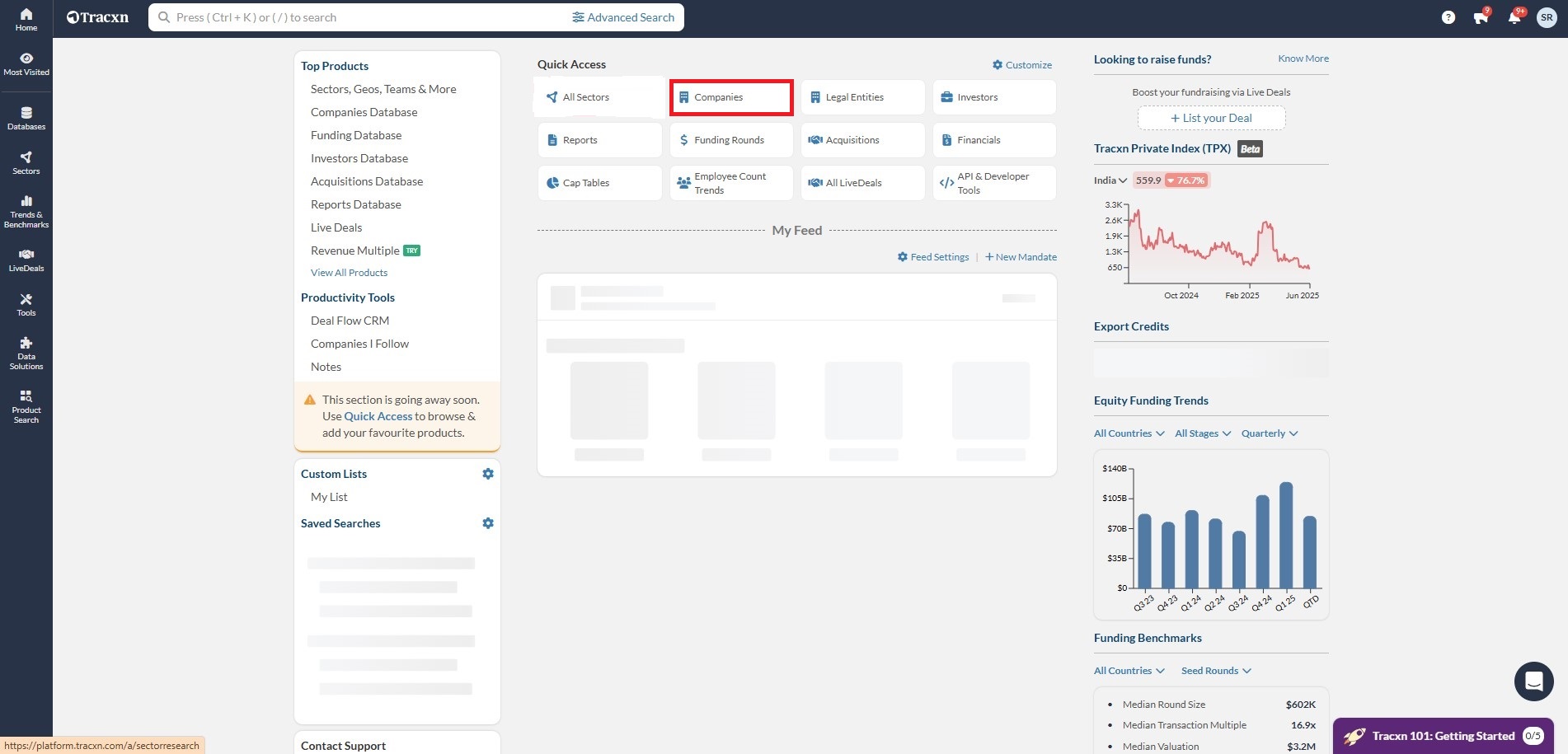Open Trends & Benchmarks in sidebar
Viewport: 1568px width, 754px height.
tap(26, 211)
